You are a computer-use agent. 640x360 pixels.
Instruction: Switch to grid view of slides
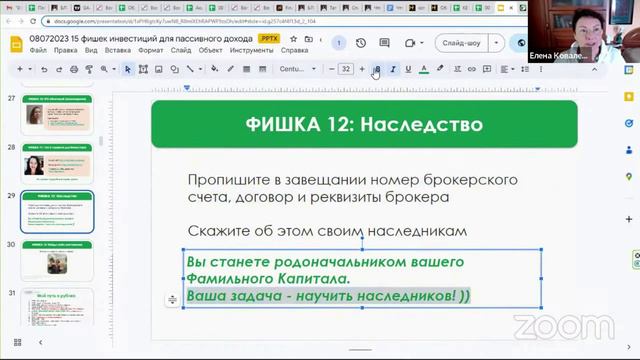(x=18, y=342)
